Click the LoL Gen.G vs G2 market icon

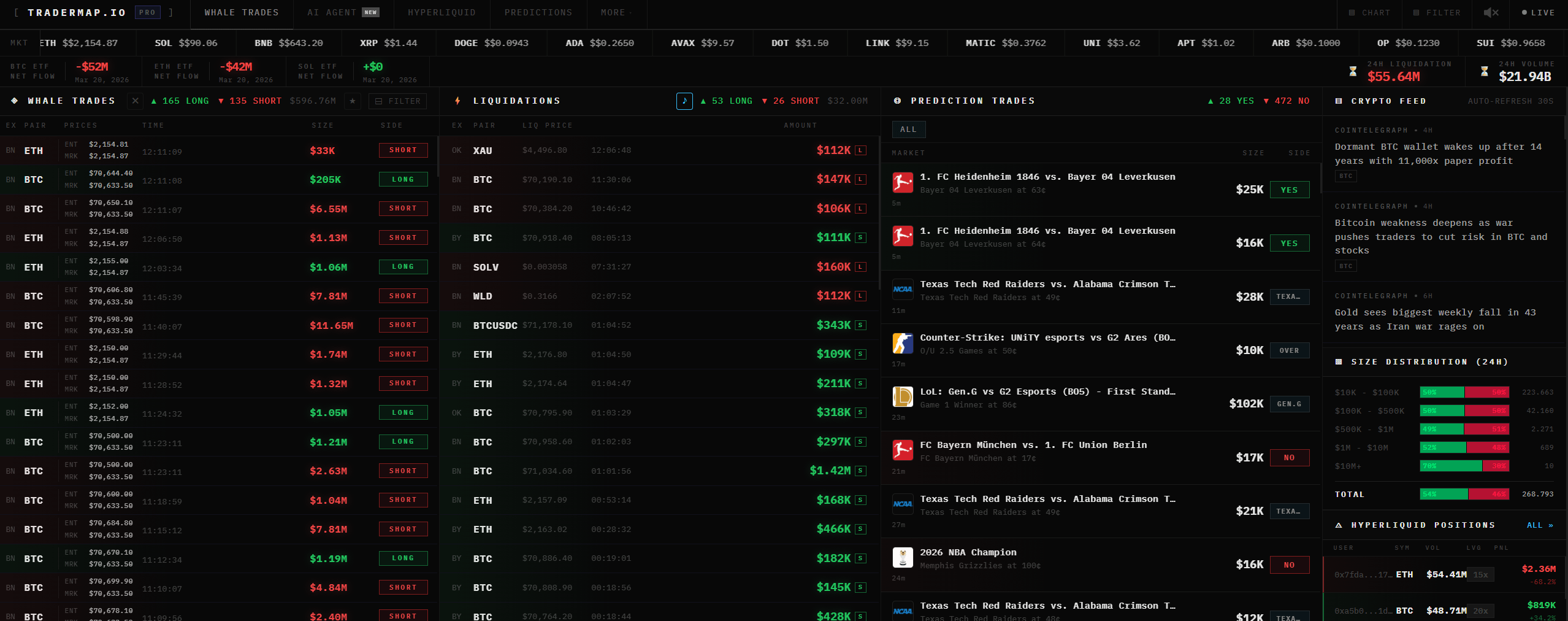pyautogui.click(x=902, y=396)
